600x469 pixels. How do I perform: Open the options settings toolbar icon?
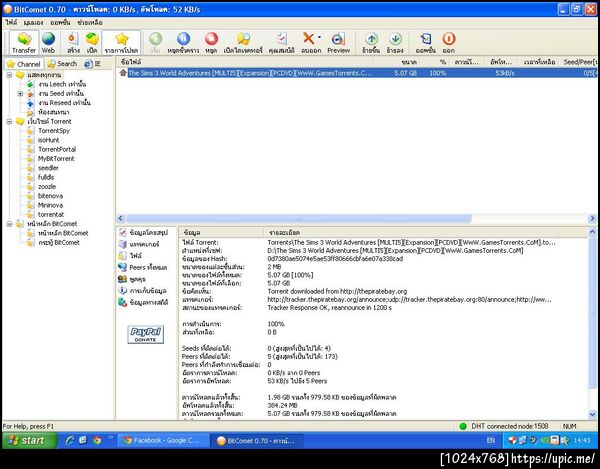click(426, 43)
